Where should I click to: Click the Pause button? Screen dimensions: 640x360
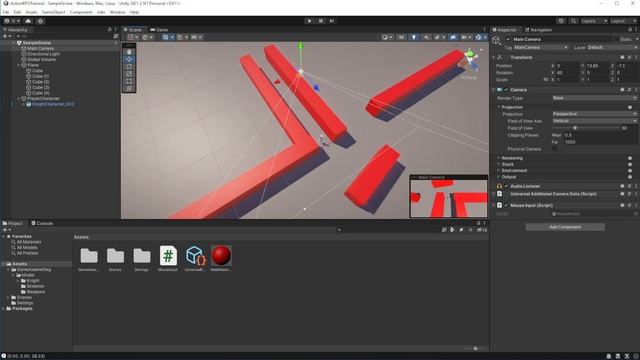(x=321, y=21)
